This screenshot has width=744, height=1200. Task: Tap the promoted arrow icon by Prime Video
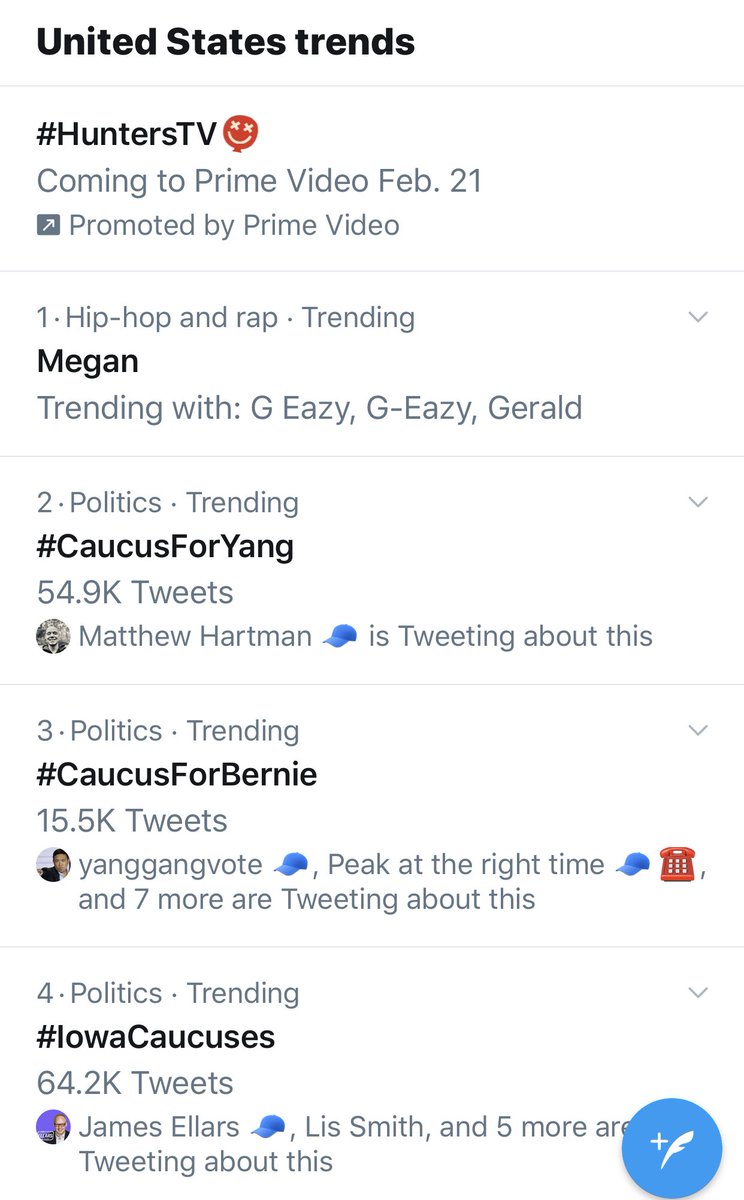(x=48, y=226)
